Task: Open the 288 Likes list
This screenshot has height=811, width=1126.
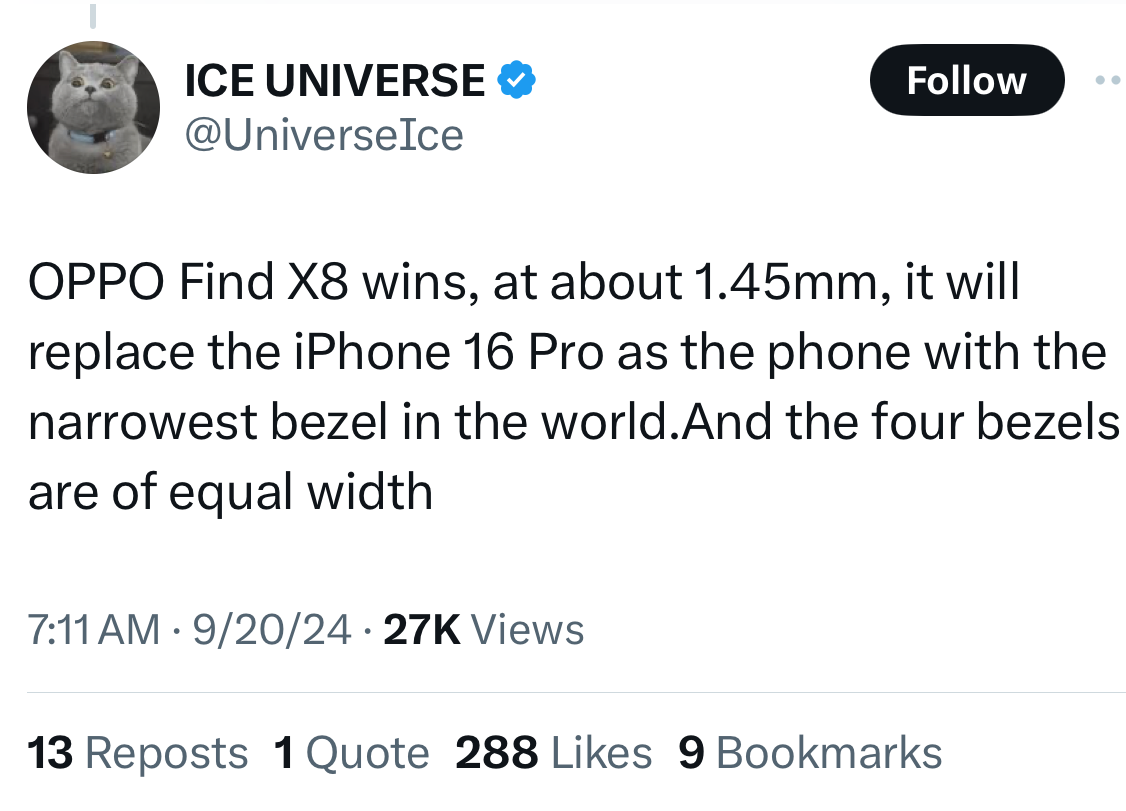Action: [553, 752]
